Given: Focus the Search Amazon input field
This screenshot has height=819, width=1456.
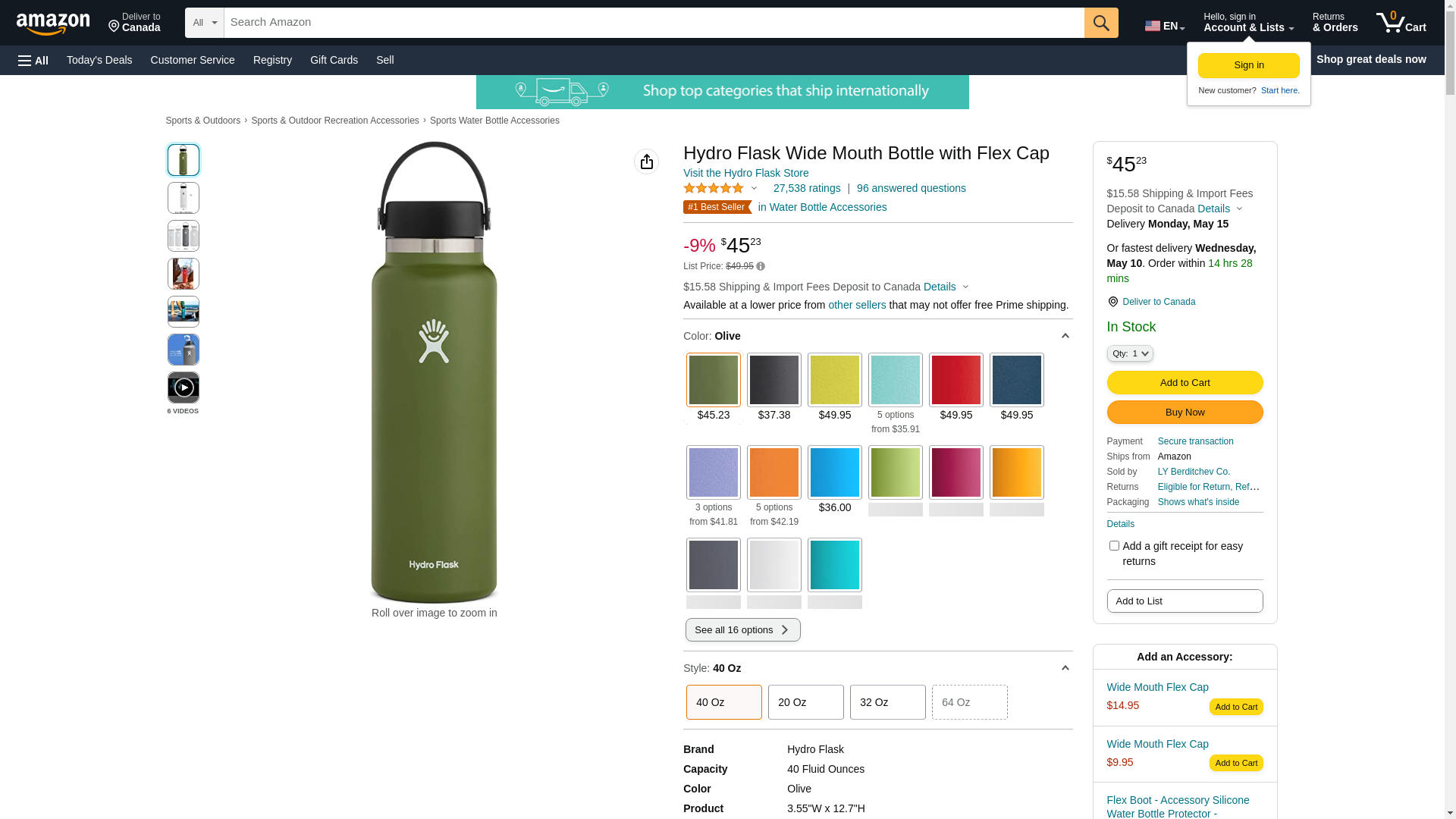Looking at the screenshot, I should [x=654, y=23].
